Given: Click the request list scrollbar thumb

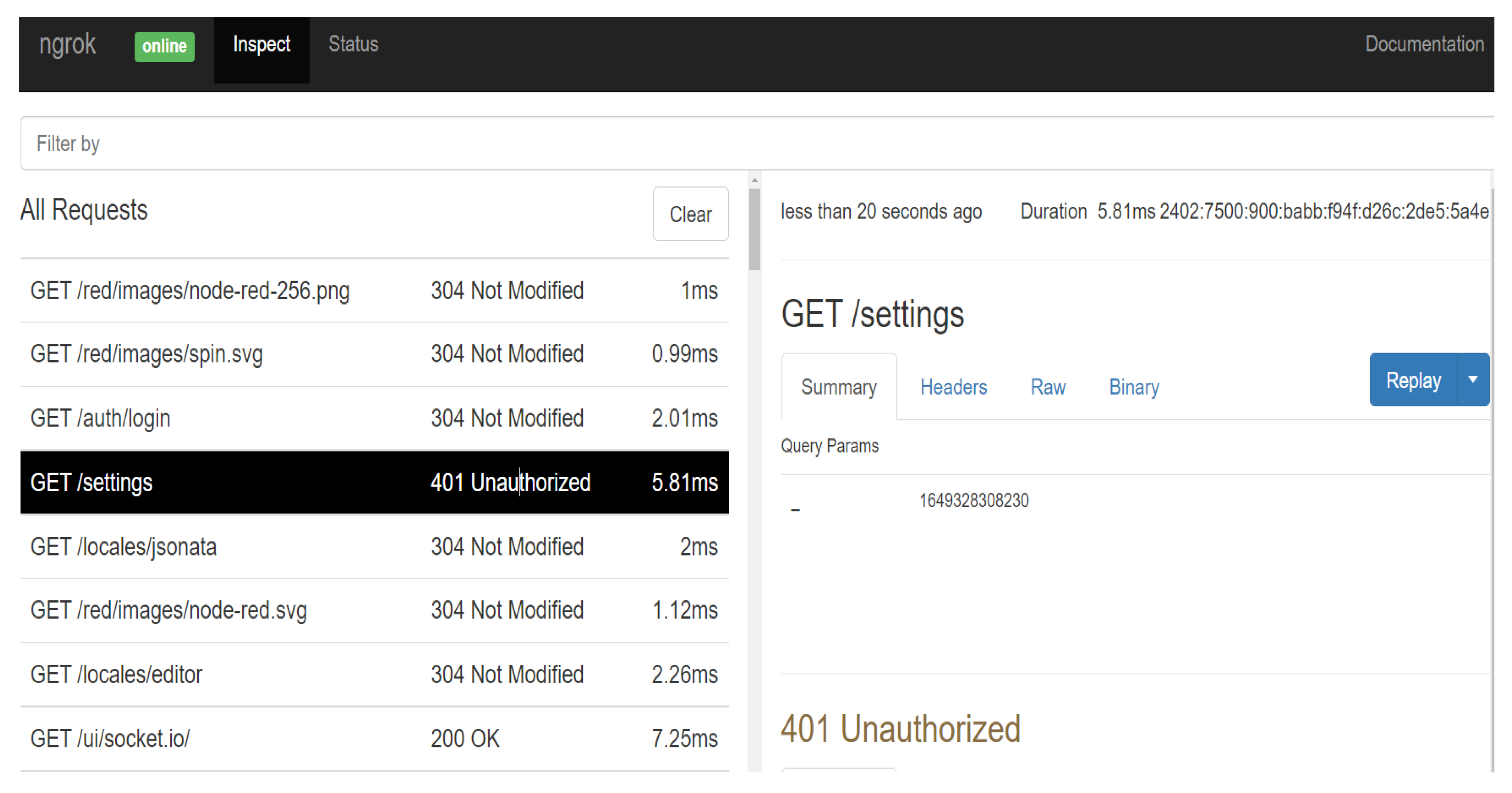Looking at the screenshot, I should pyautogui.click(x=754, y=229).
